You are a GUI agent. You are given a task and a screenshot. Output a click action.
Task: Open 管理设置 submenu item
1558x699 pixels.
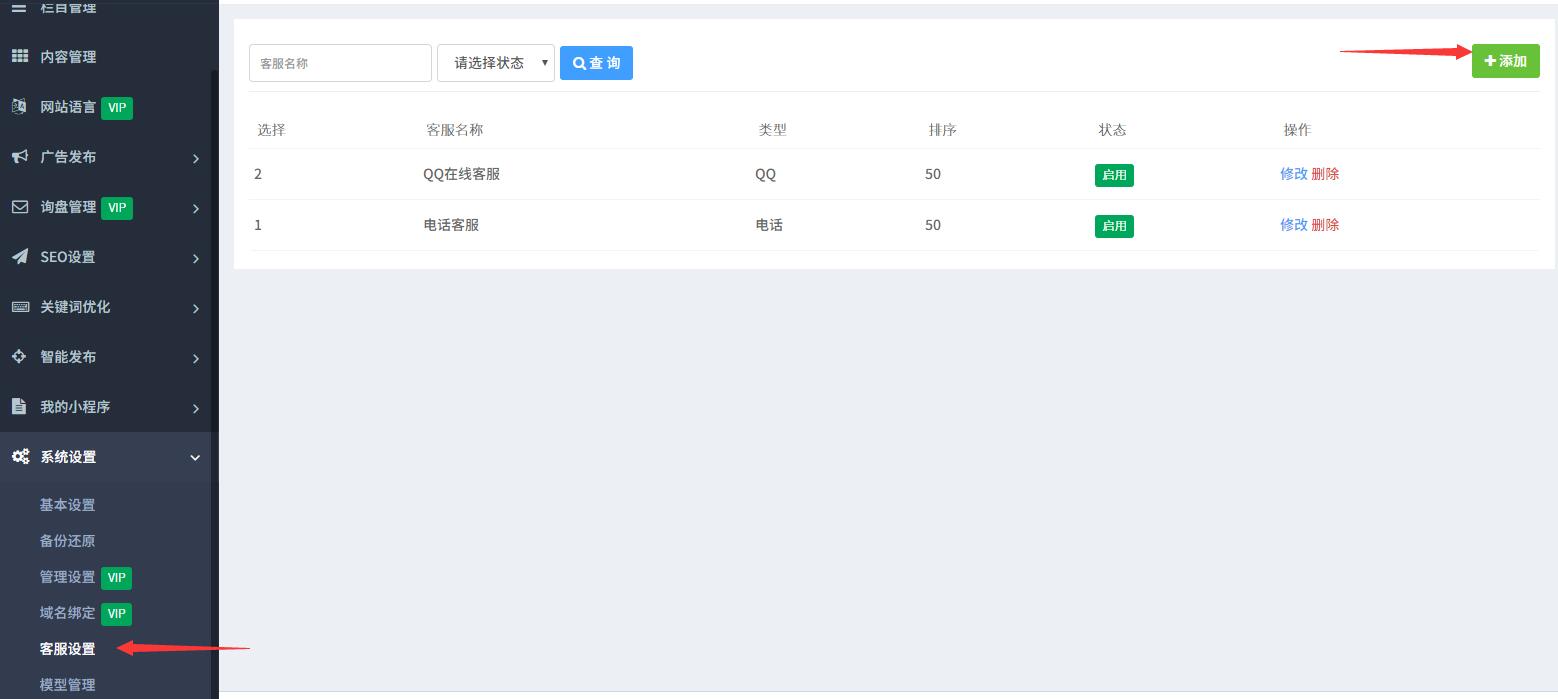point(67,577)
